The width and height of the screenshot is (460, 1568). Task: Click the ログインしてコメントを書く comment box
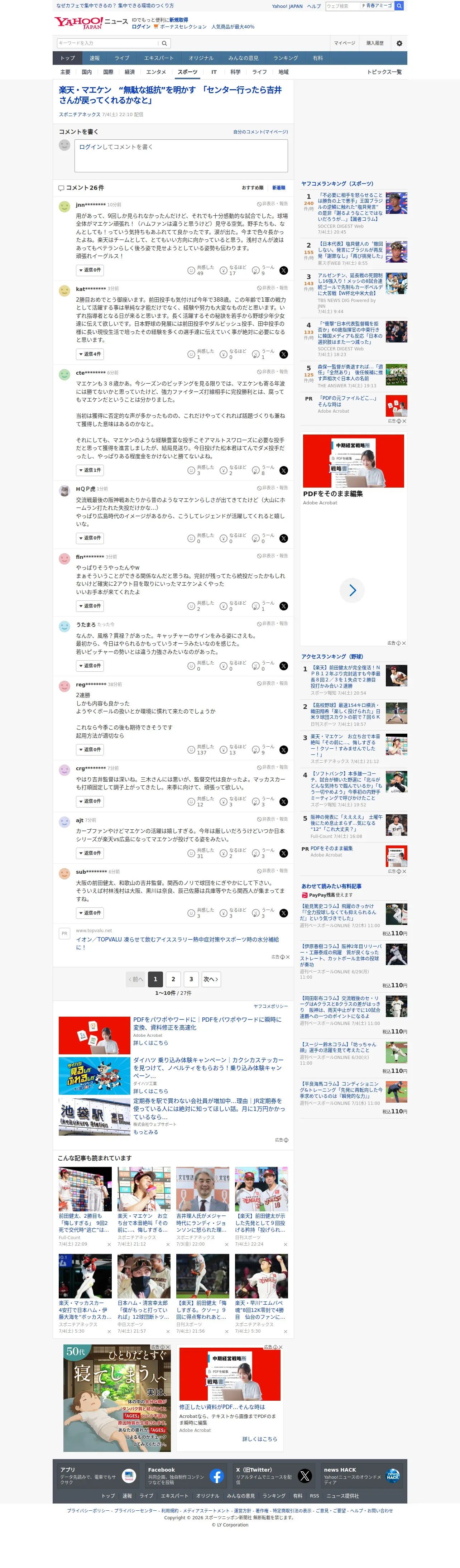point(181,156)
